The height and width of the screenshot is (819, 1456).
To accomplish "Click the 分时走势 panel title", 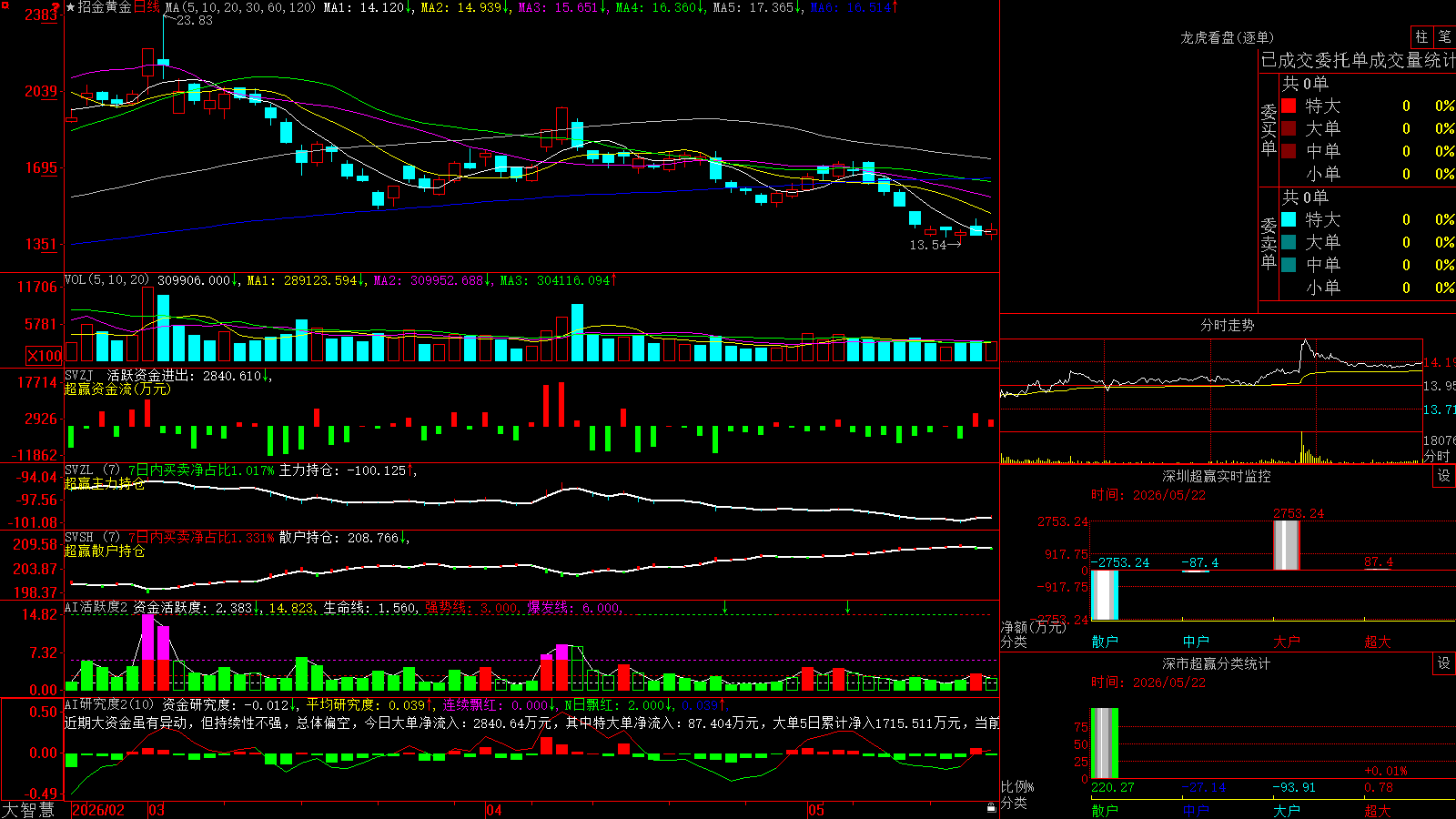I will point(1227,325).
